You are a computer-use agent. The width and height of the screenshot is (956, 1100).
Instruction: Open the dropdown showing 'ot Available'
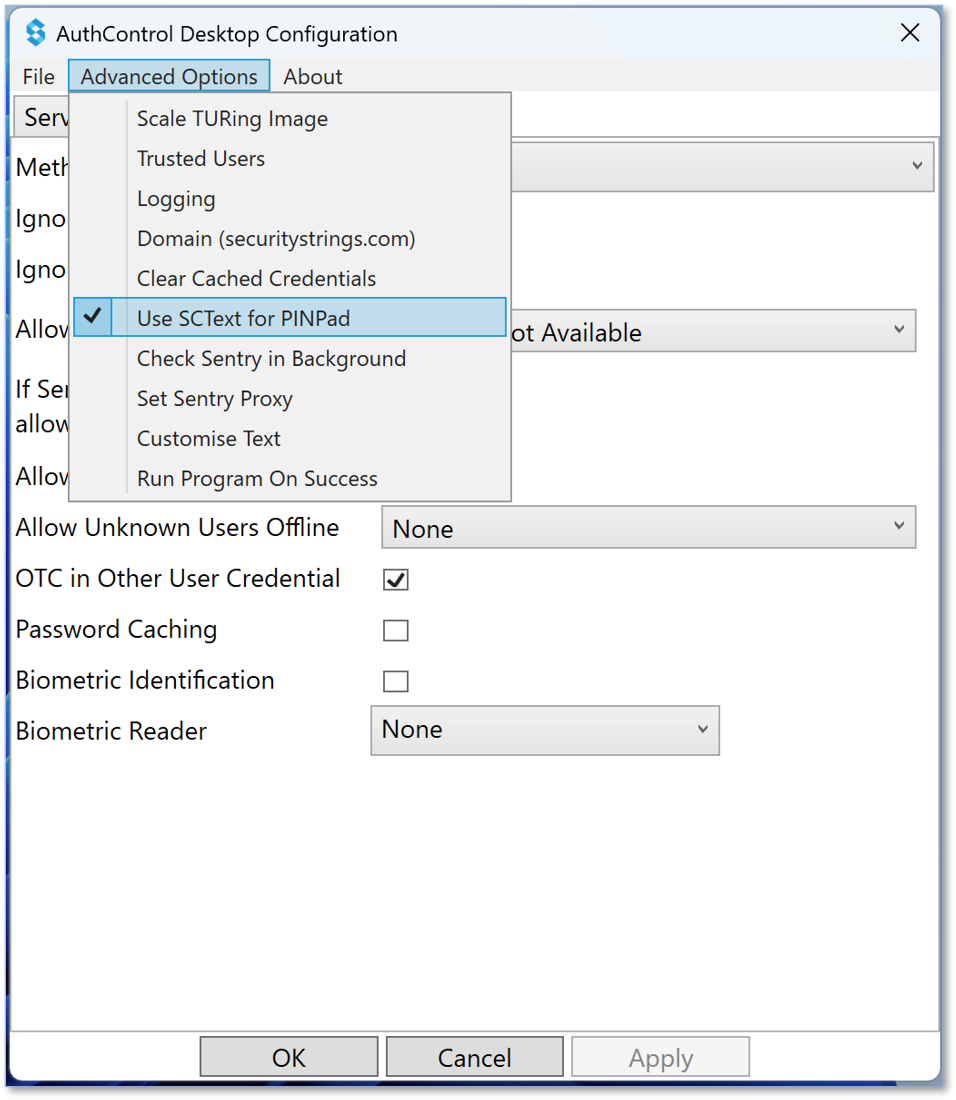point(713,331)
